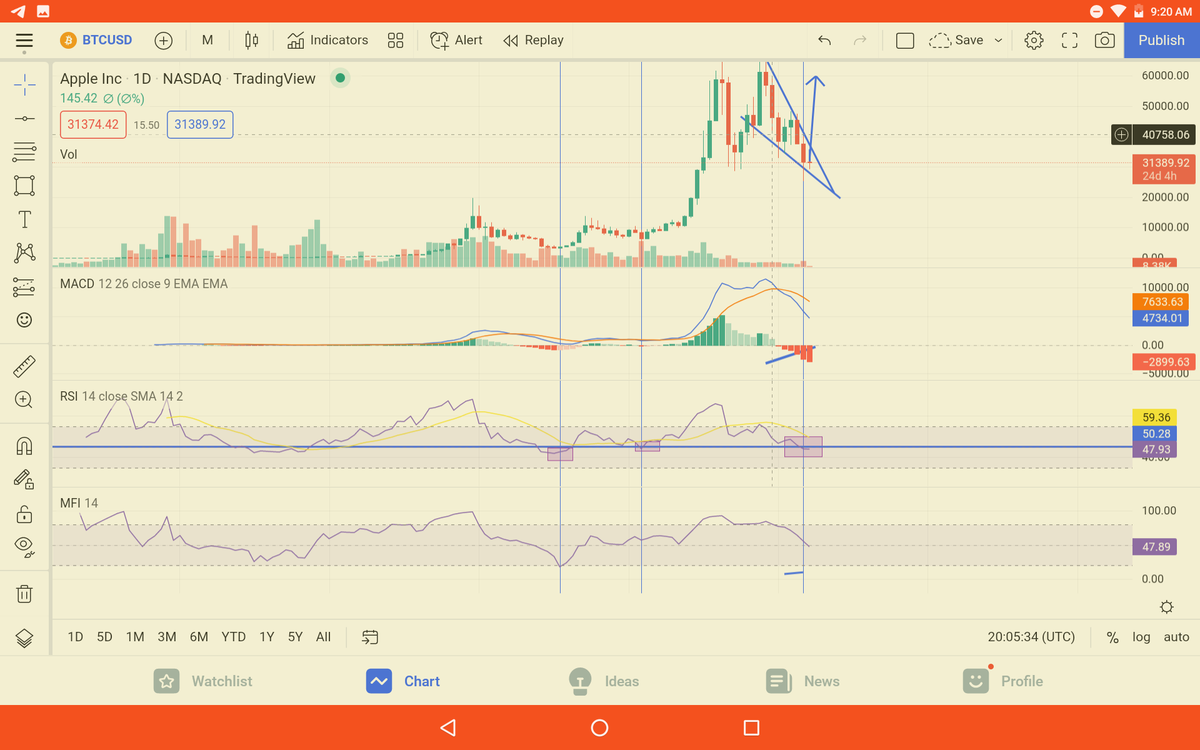Take a chart snapshot with camera icon

click(1105, 40)
